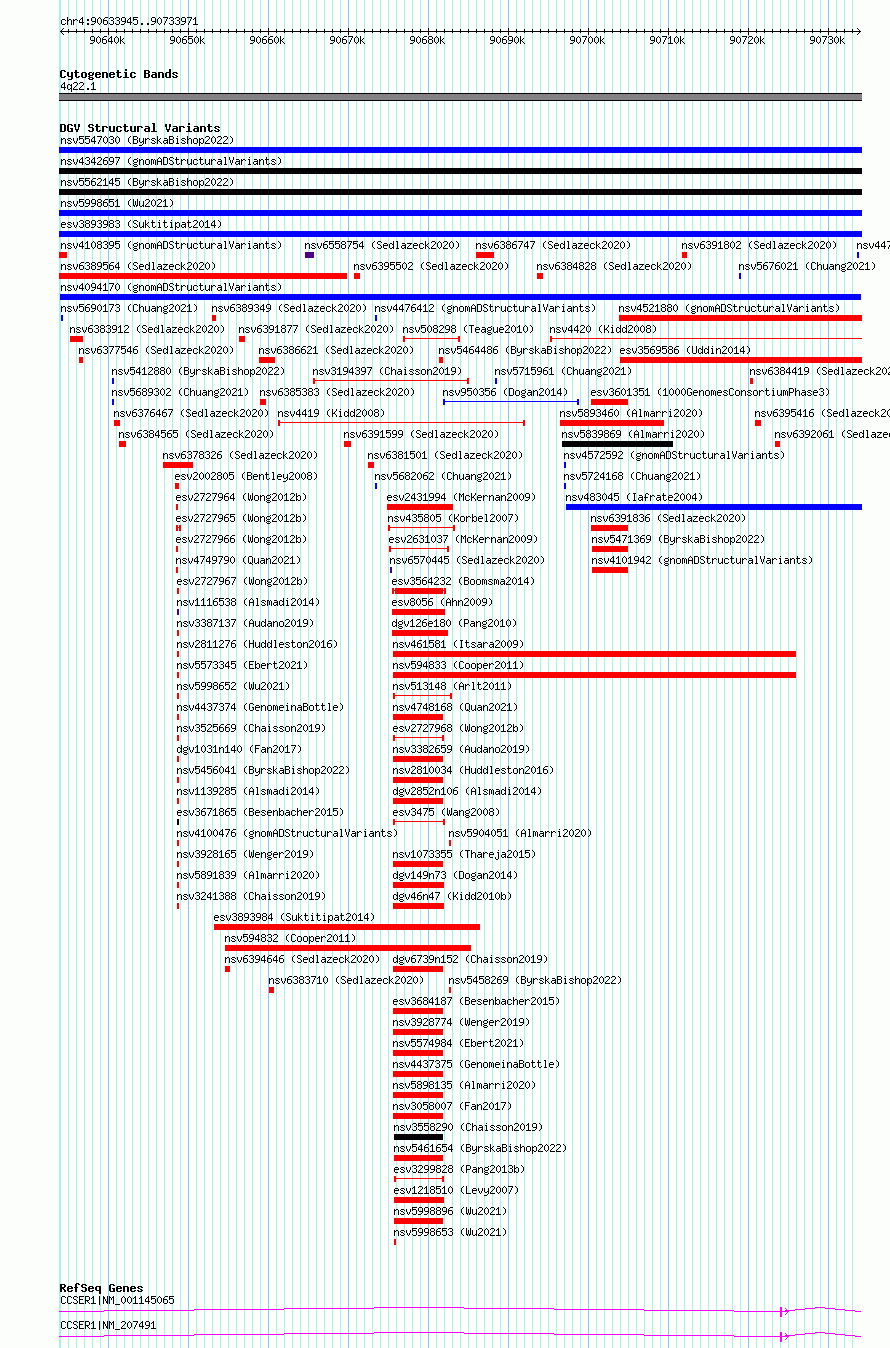
Task: Select the nsv5562145 (ByrskaBishop2022) label
Action: point(146,182)
